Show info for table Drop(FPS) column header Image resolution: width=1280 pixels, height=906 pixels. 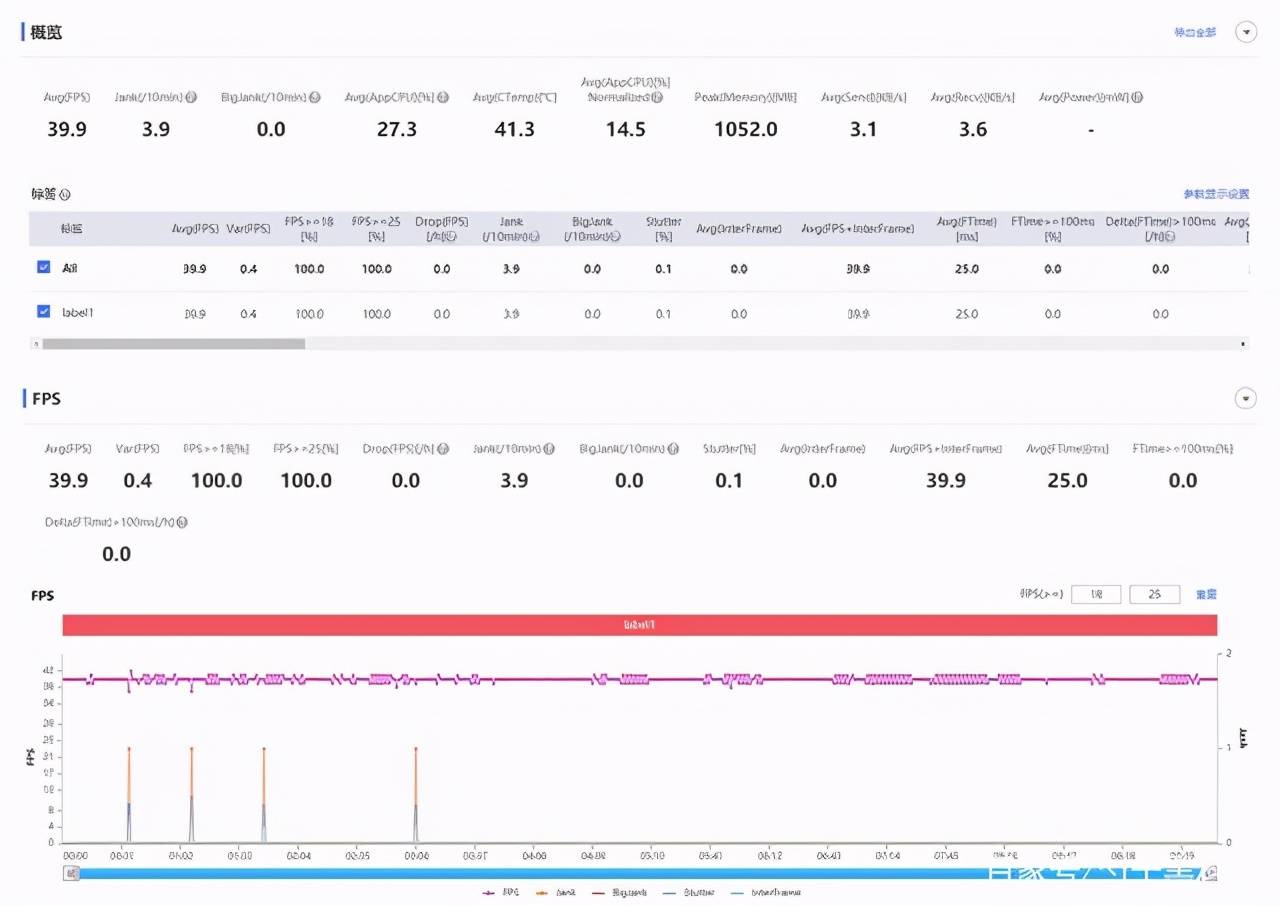pyautogui.click(x=453, y=236)
